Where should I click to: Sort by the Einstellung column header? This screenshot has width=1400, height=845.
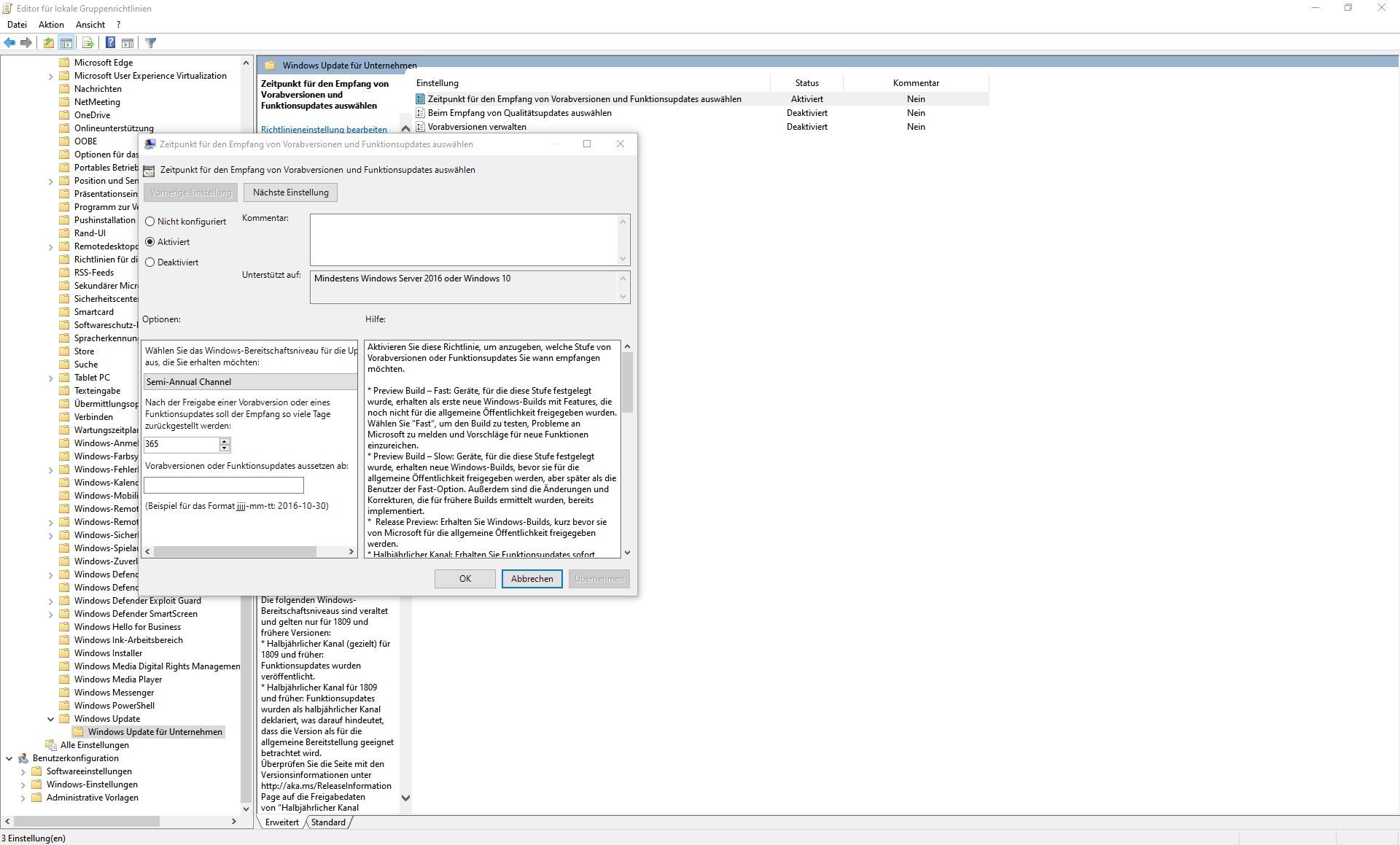point(591,83)
